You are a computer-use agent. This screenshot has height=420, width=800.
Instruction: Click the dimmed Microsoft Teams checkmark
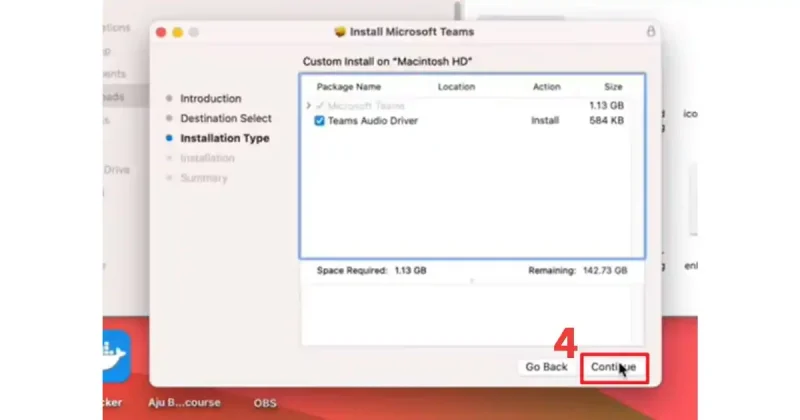point(320,106)
